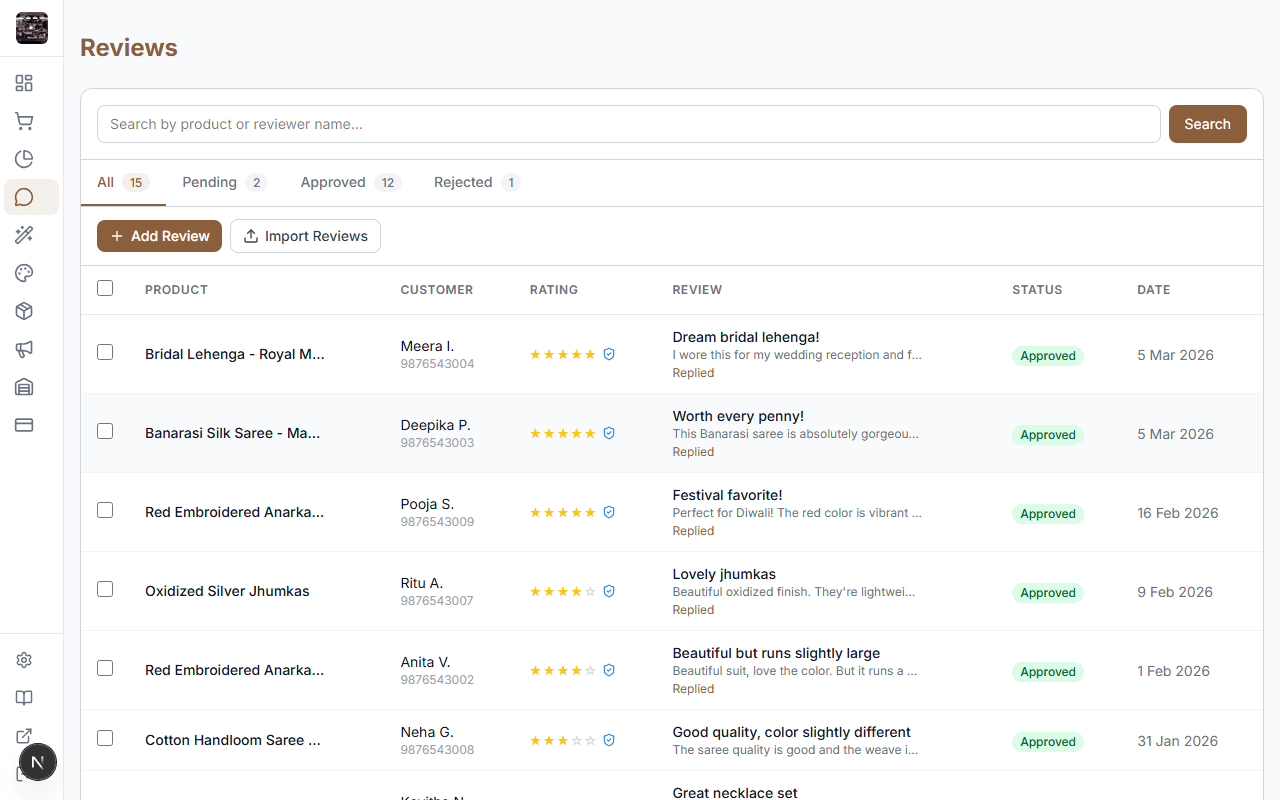Select checkbox for Meera I. review

(x=105, y=352)
